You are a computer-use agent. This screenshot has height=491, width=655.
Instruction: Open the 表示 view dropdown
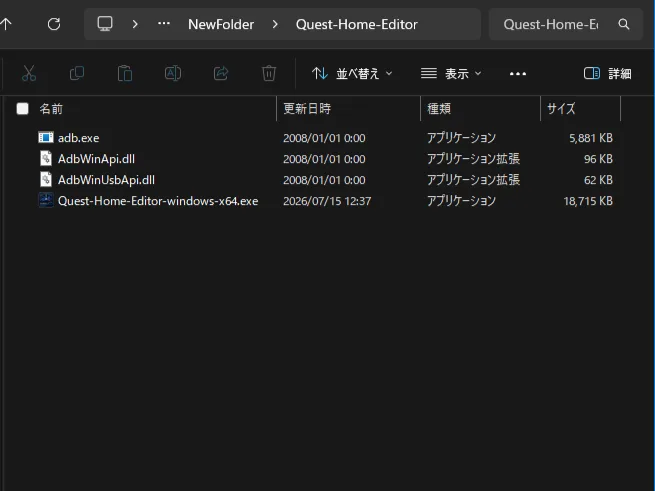(x=451, y=74)
